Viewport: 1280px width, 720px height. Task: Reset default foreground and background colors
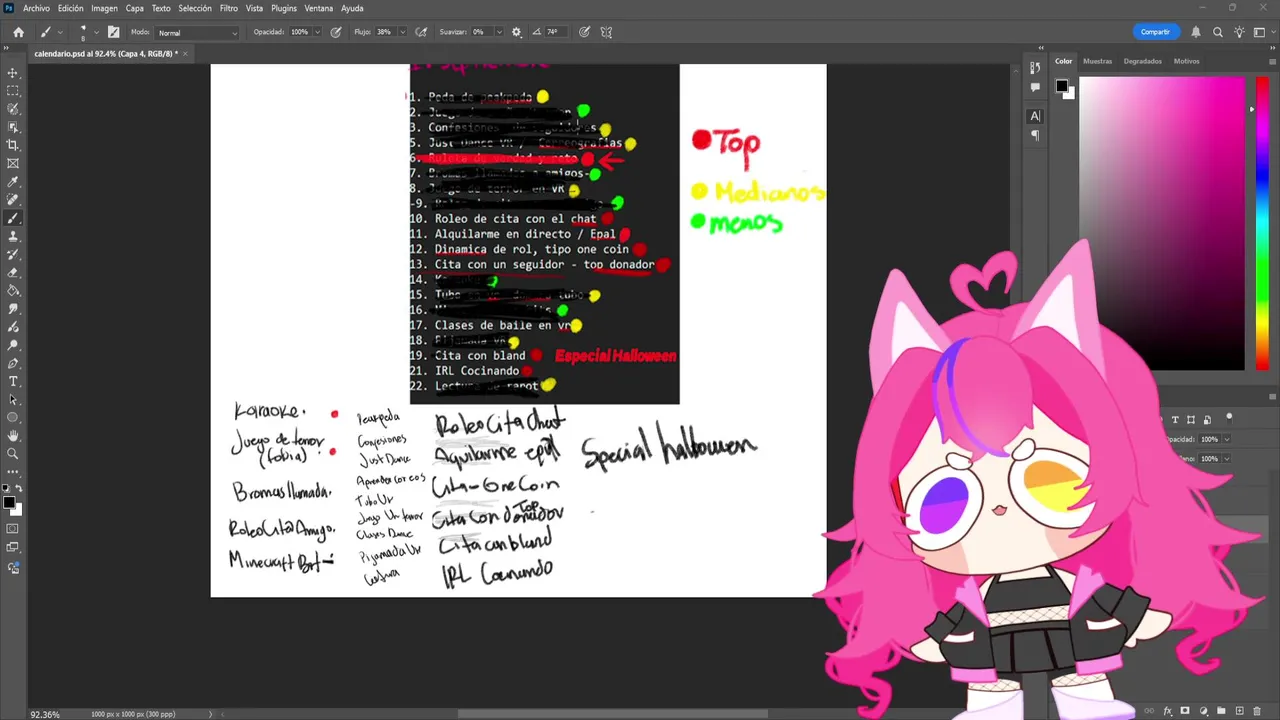pos(7,488)
